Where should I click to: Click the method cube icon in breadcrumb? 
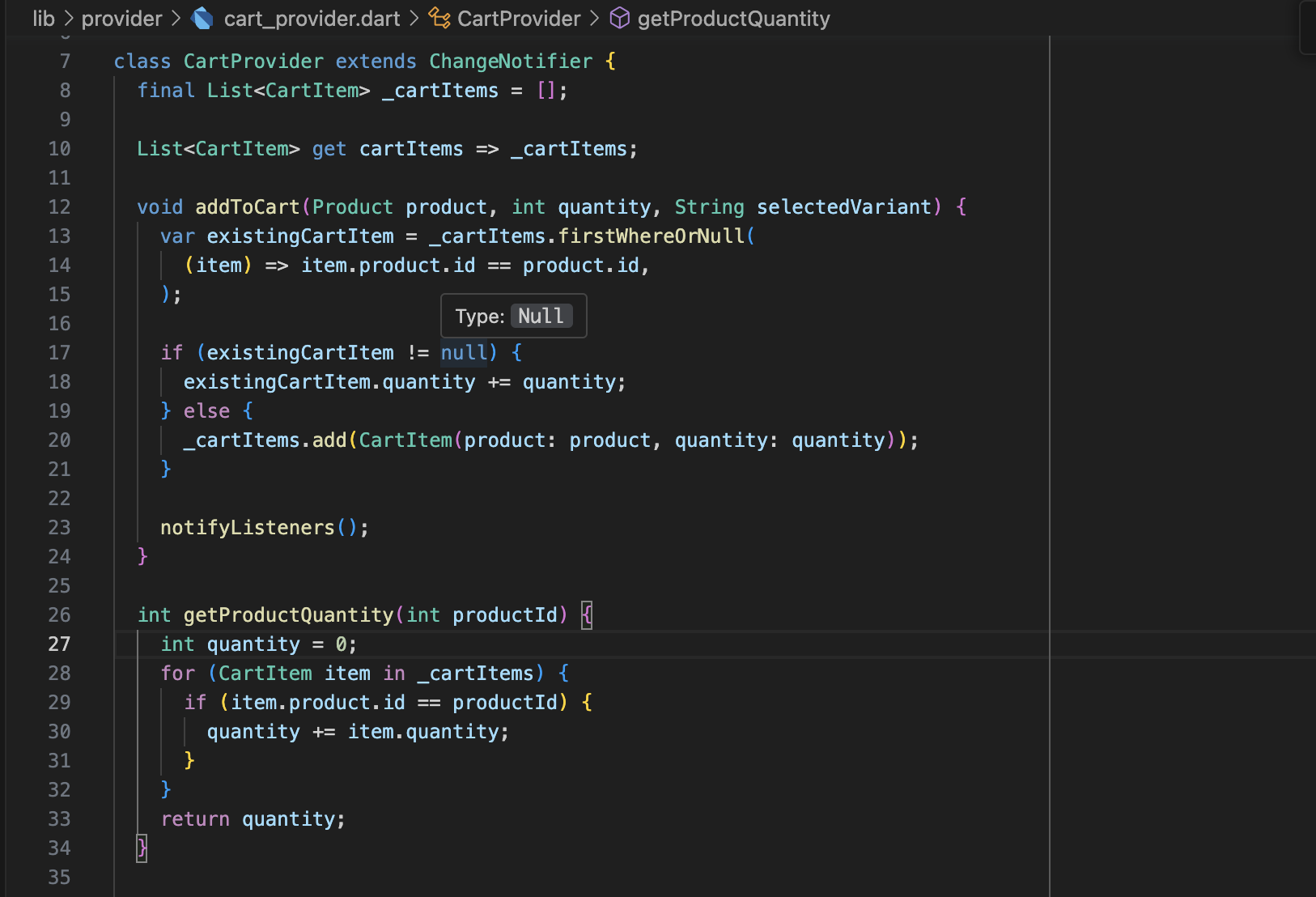619,19
